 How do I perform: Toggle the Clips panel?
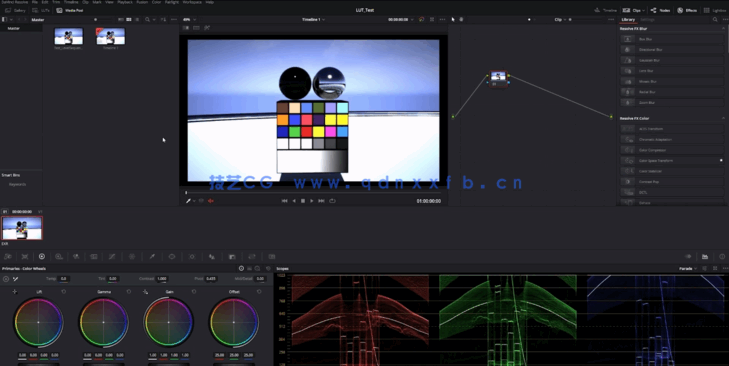coord(632,10)
